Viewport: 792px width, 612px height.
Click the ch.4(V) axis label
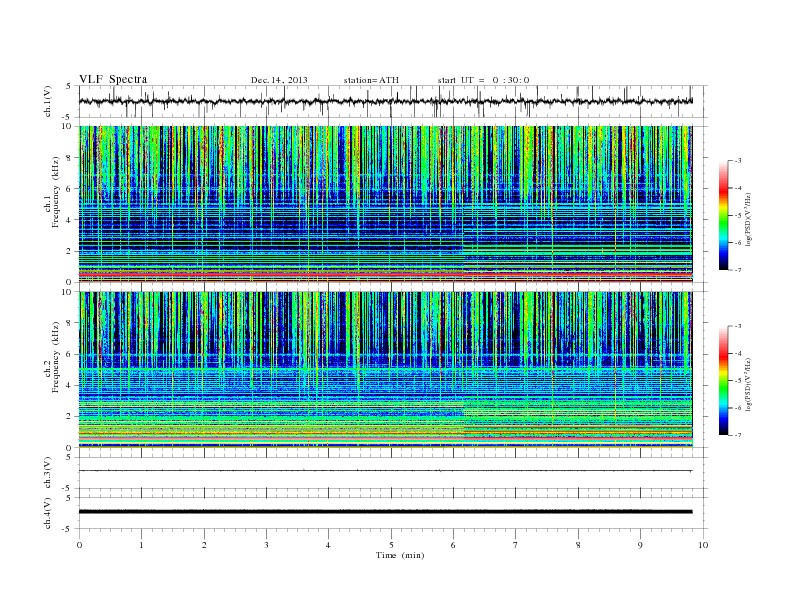point(48,513)
